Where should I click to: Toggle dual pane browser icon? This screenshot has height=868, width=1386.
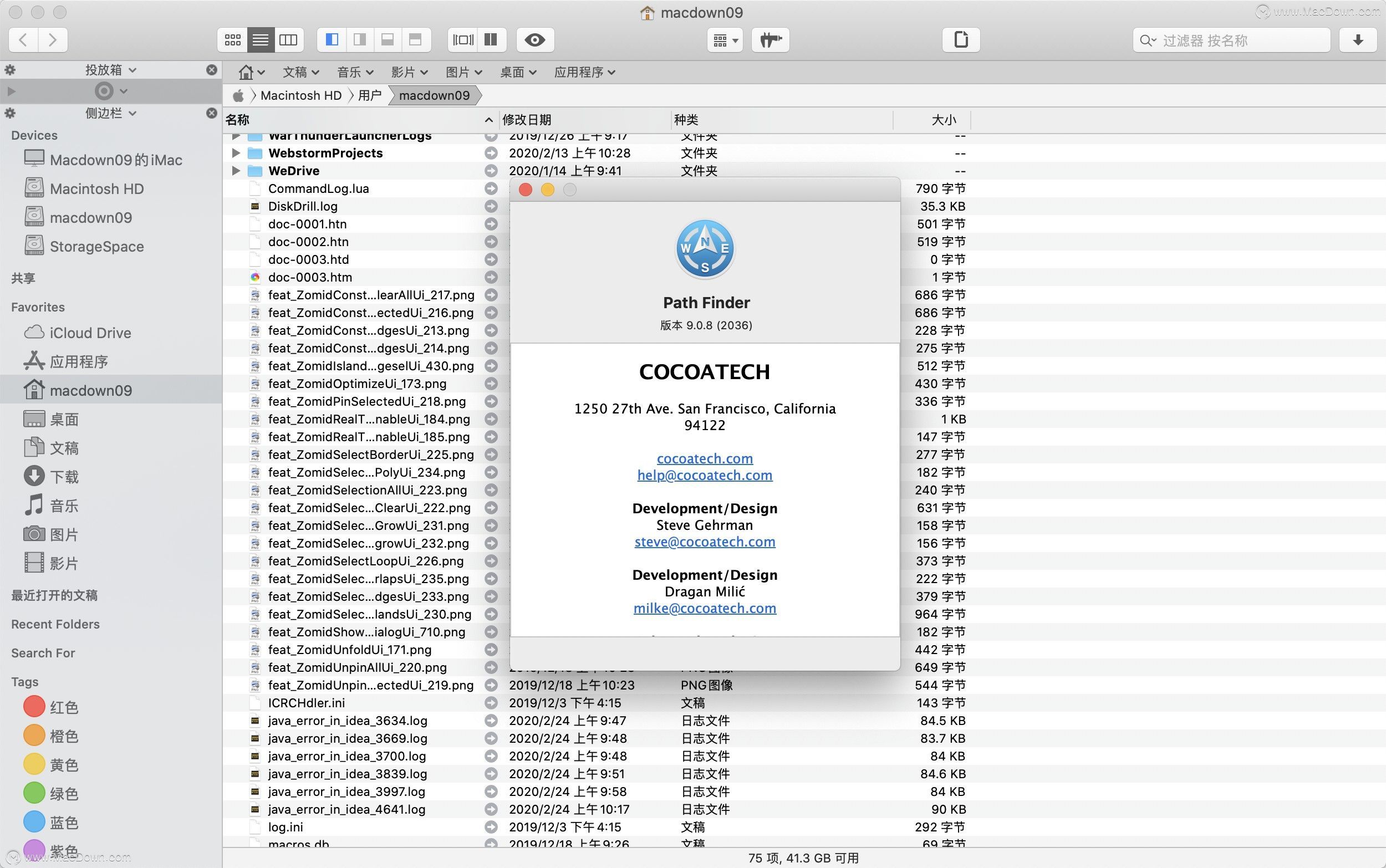491,40
